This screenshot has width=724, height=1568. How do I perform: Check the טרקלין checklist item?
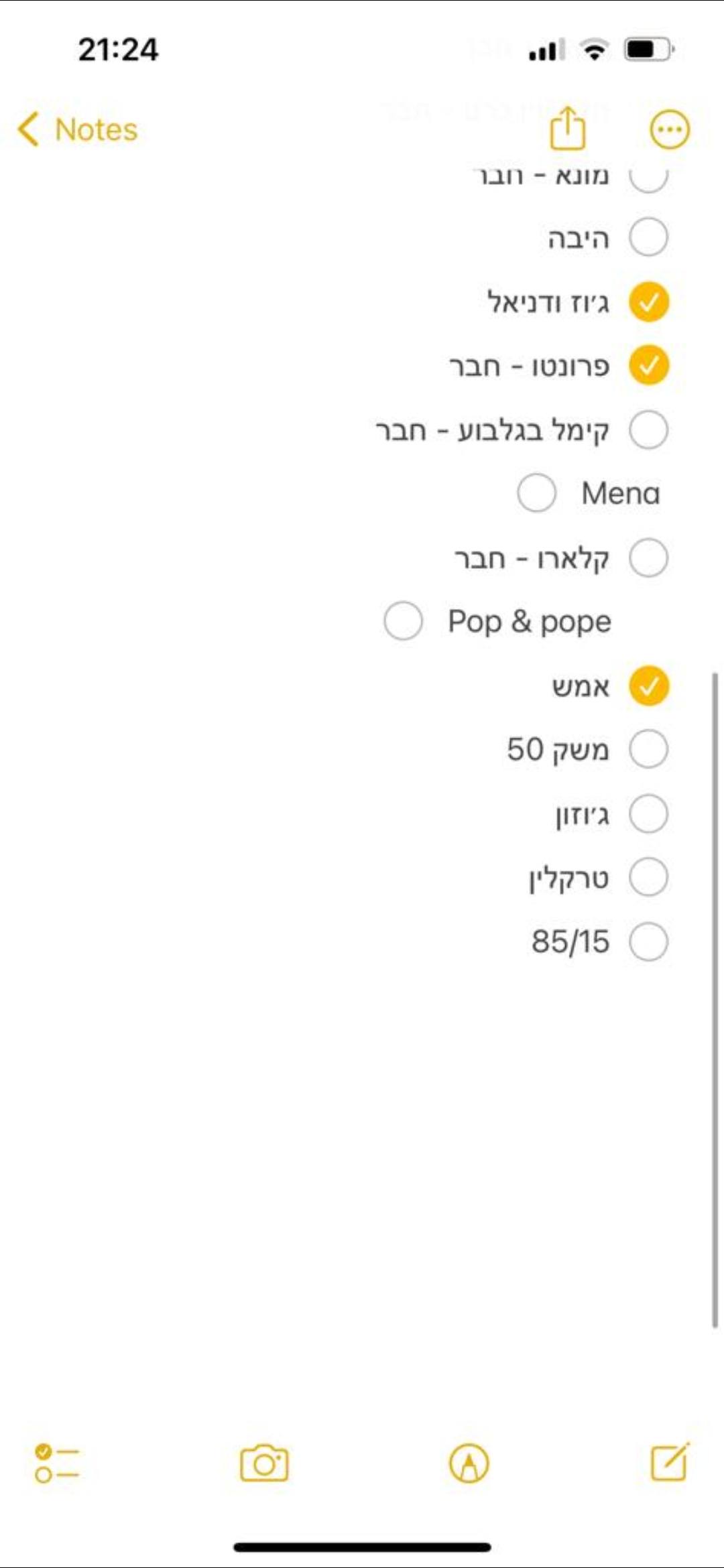(x=648, y=878)
